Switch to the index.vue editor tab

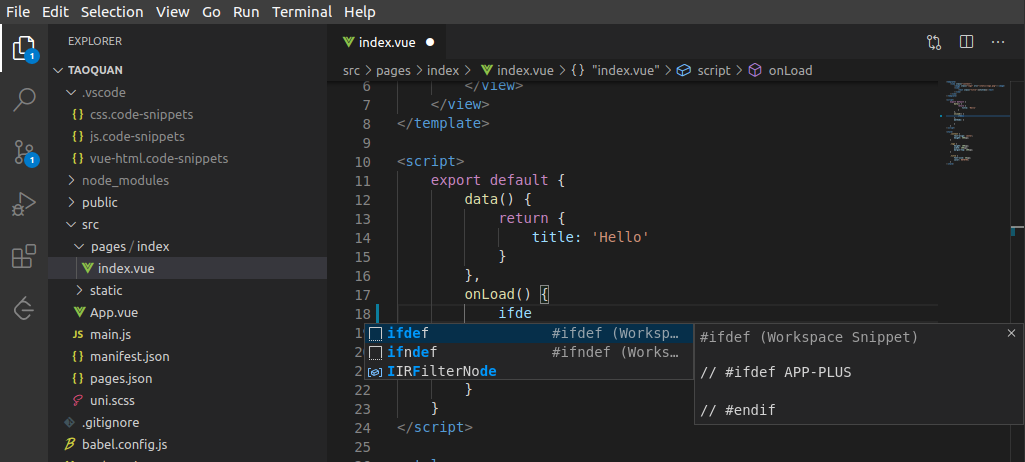[x=387, y=42]
